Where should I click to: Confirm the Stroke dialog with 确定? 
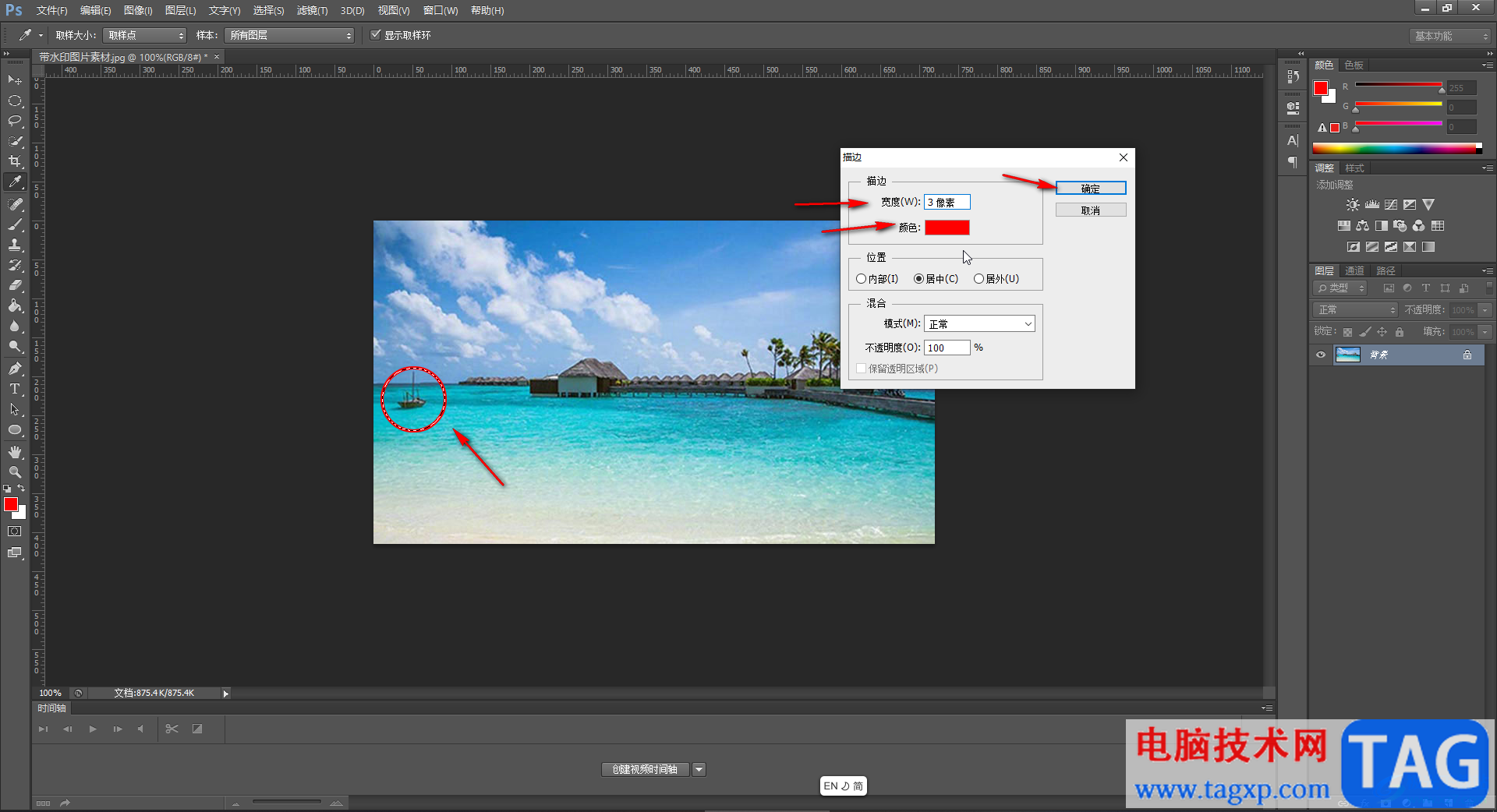click(x=1091, y=188)
